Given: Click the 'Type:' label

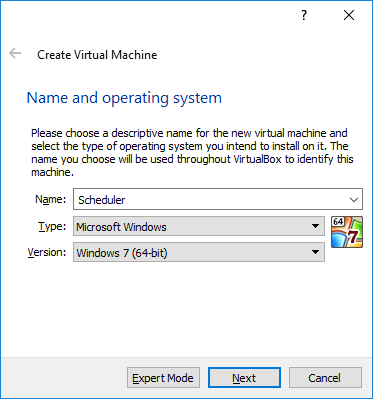Looking at the screenshot, I should pos(52,227).
